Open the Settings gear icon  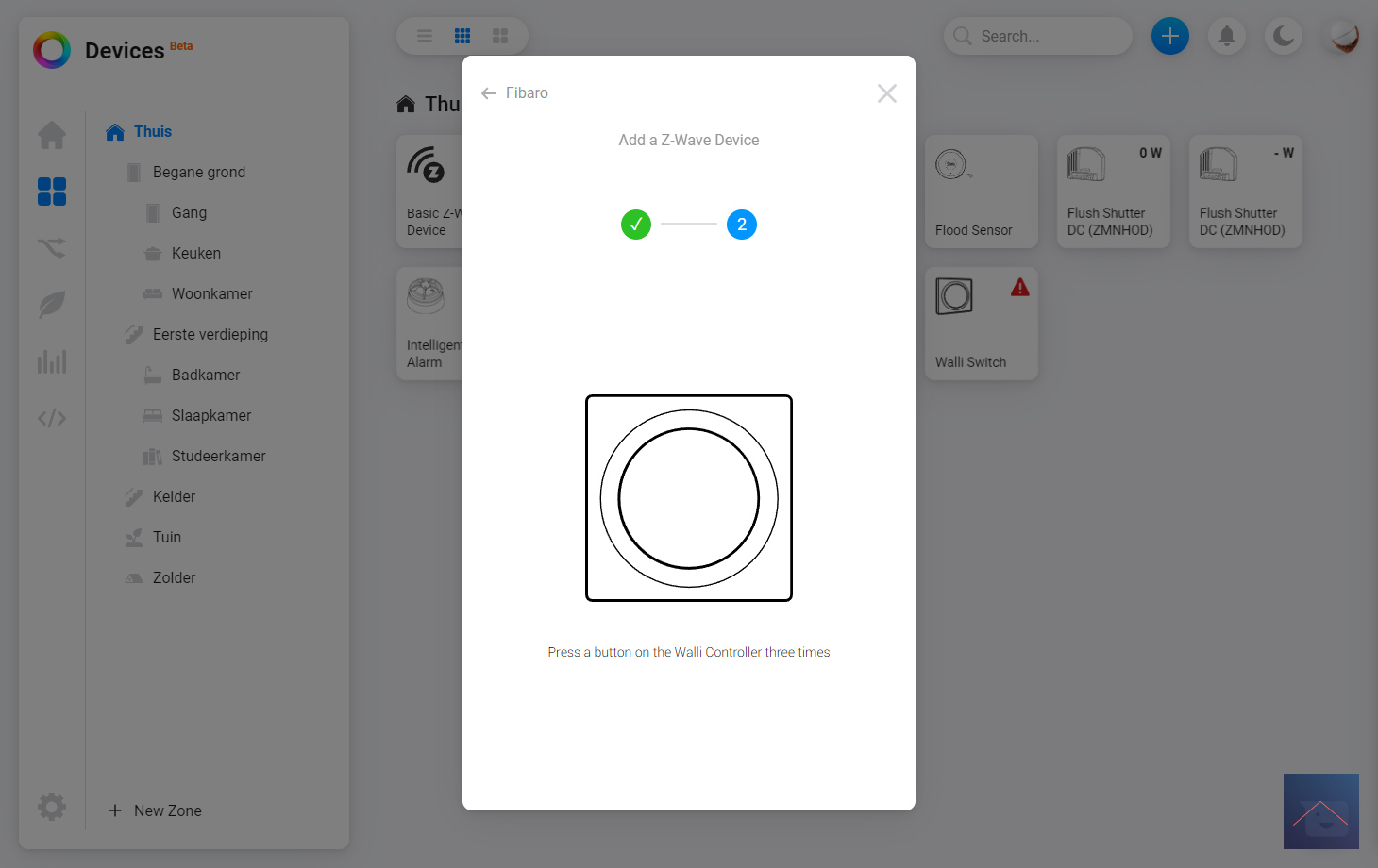(x=52, y=806)
